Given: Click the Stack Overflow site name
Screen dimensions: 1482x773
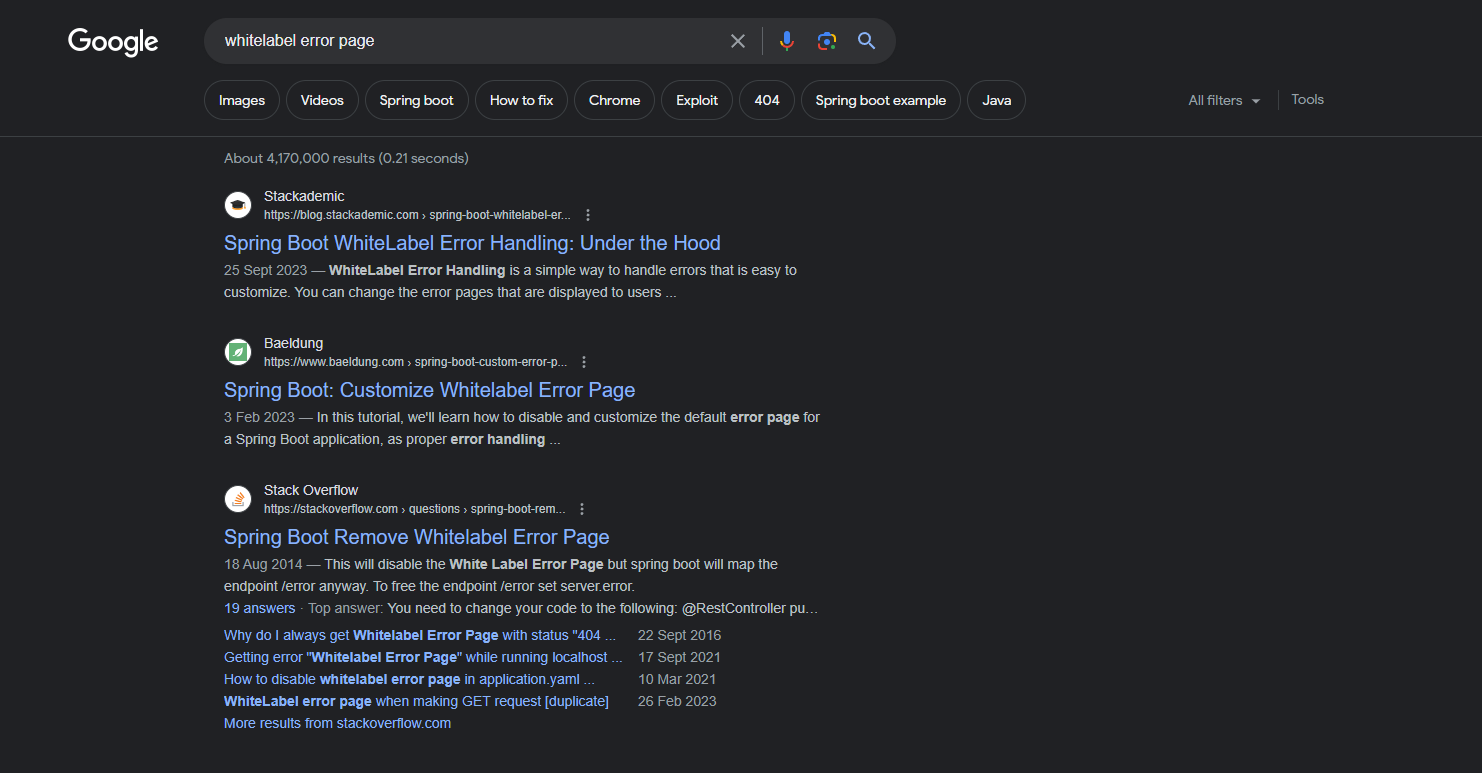Looking at the screenshot, I should (x=311, y=490).
